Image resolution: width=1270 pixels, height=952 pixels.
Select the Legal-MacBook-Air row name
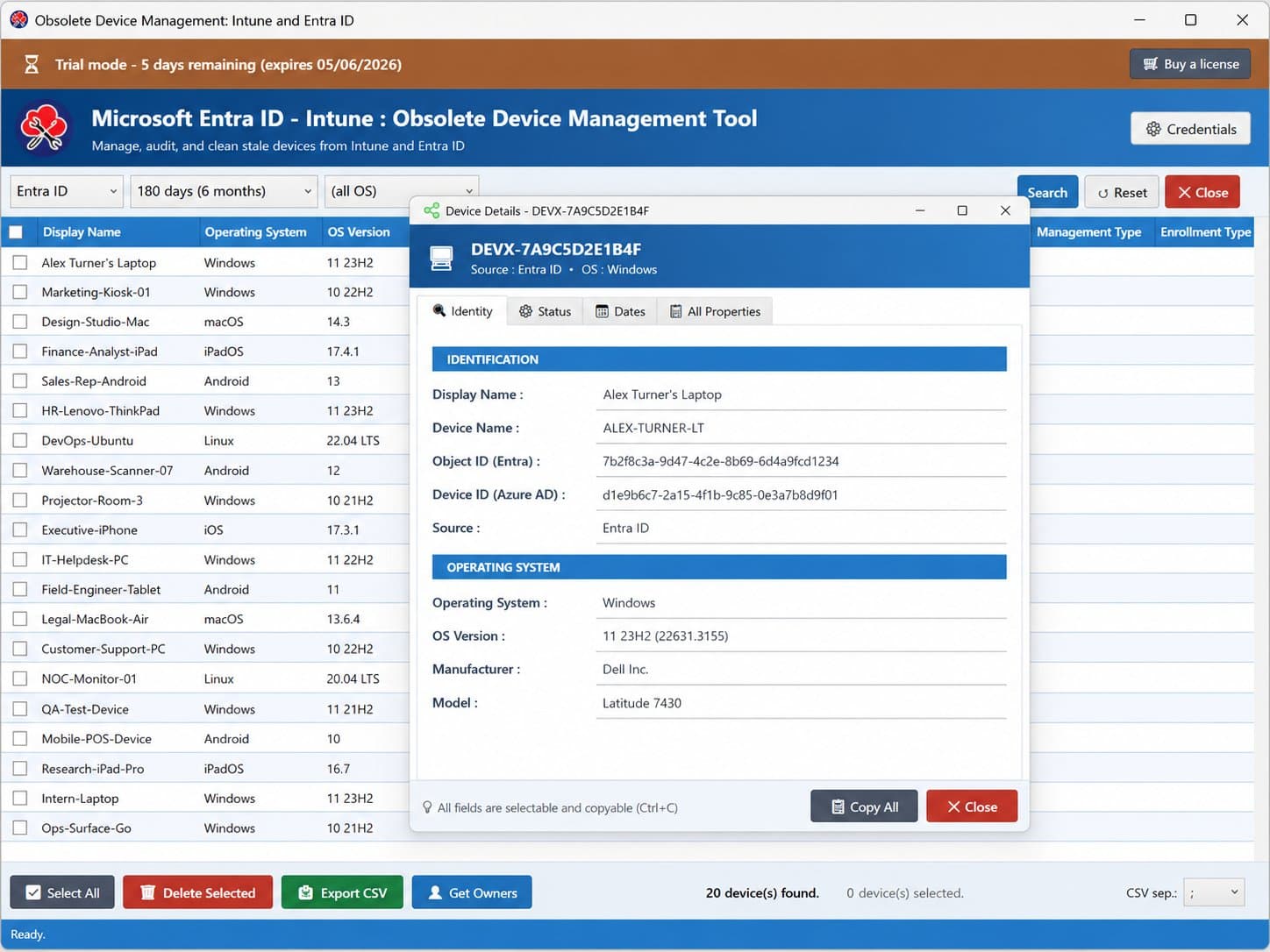[x=95, y=619]
